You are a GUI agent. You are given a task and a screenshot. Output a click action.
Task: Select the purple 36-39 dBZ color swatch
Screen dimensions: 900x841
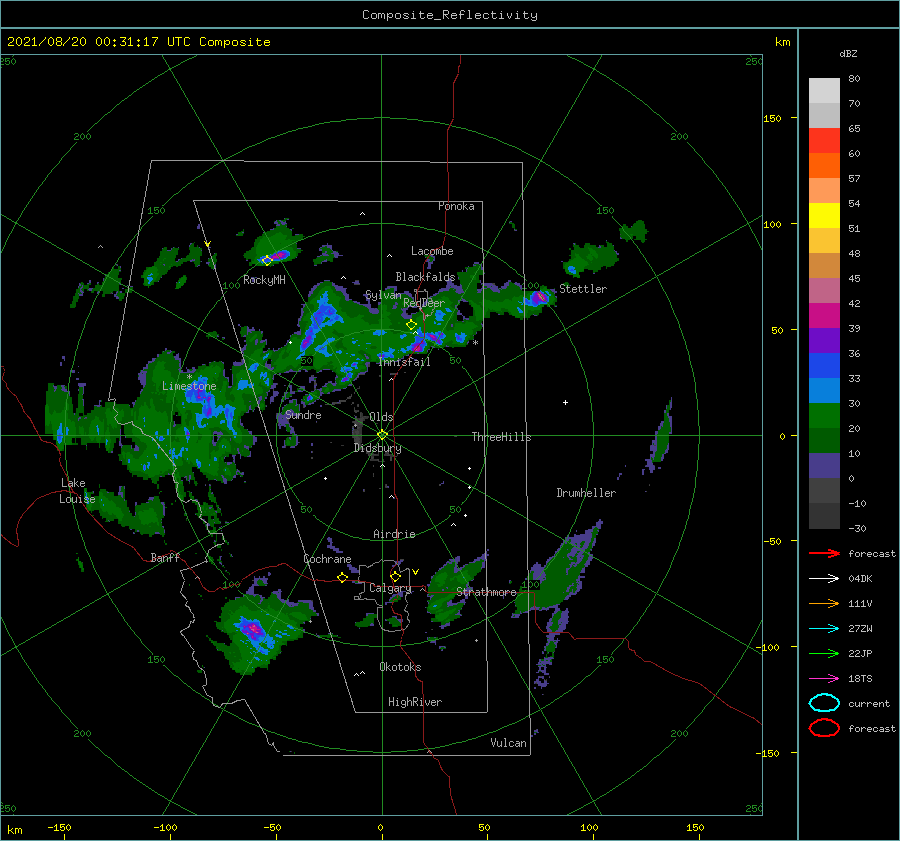pyautogui.click(x=824, y=341)
